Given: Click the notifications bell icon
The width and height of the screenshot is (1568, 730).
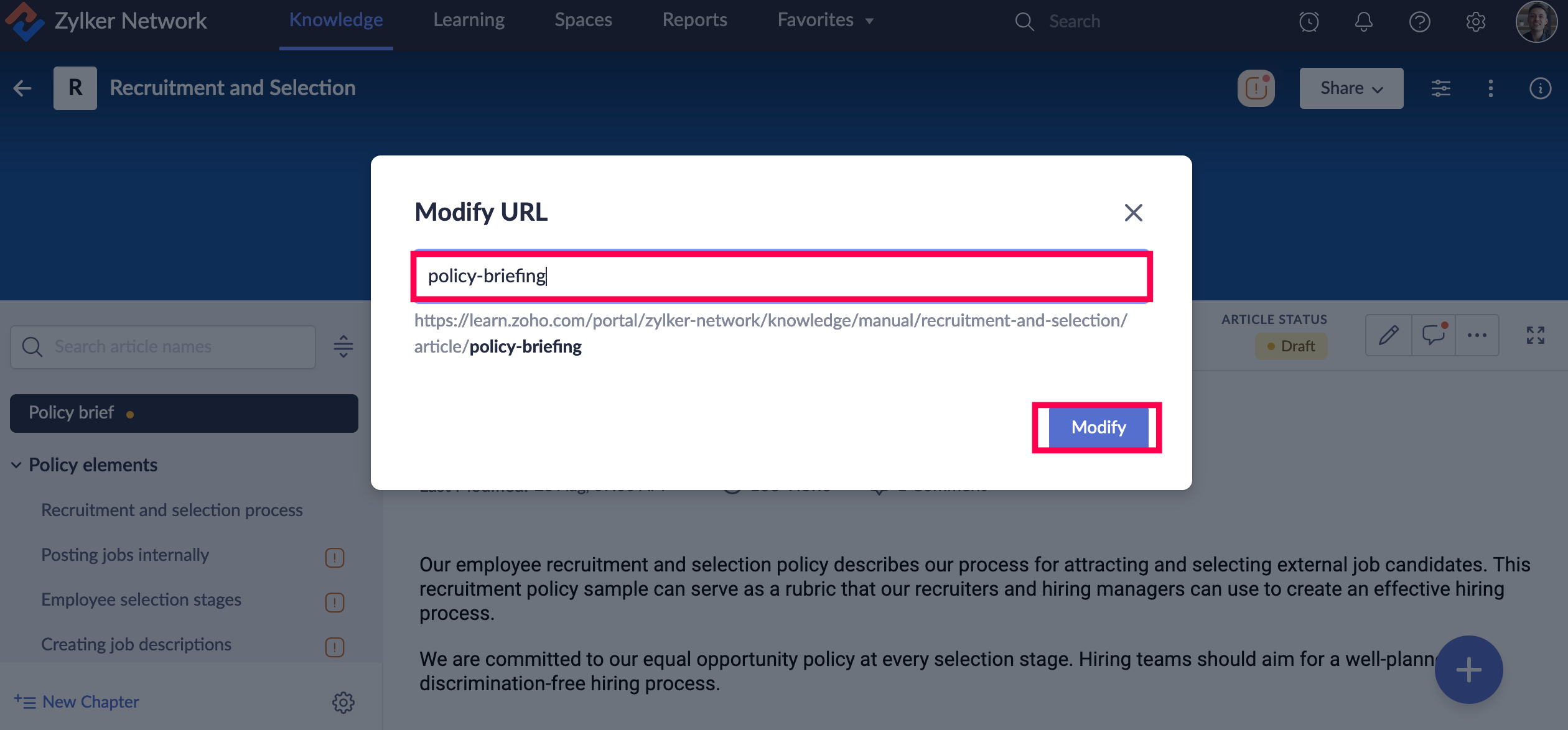Looking at the screenshot, I should (1363, 22).
